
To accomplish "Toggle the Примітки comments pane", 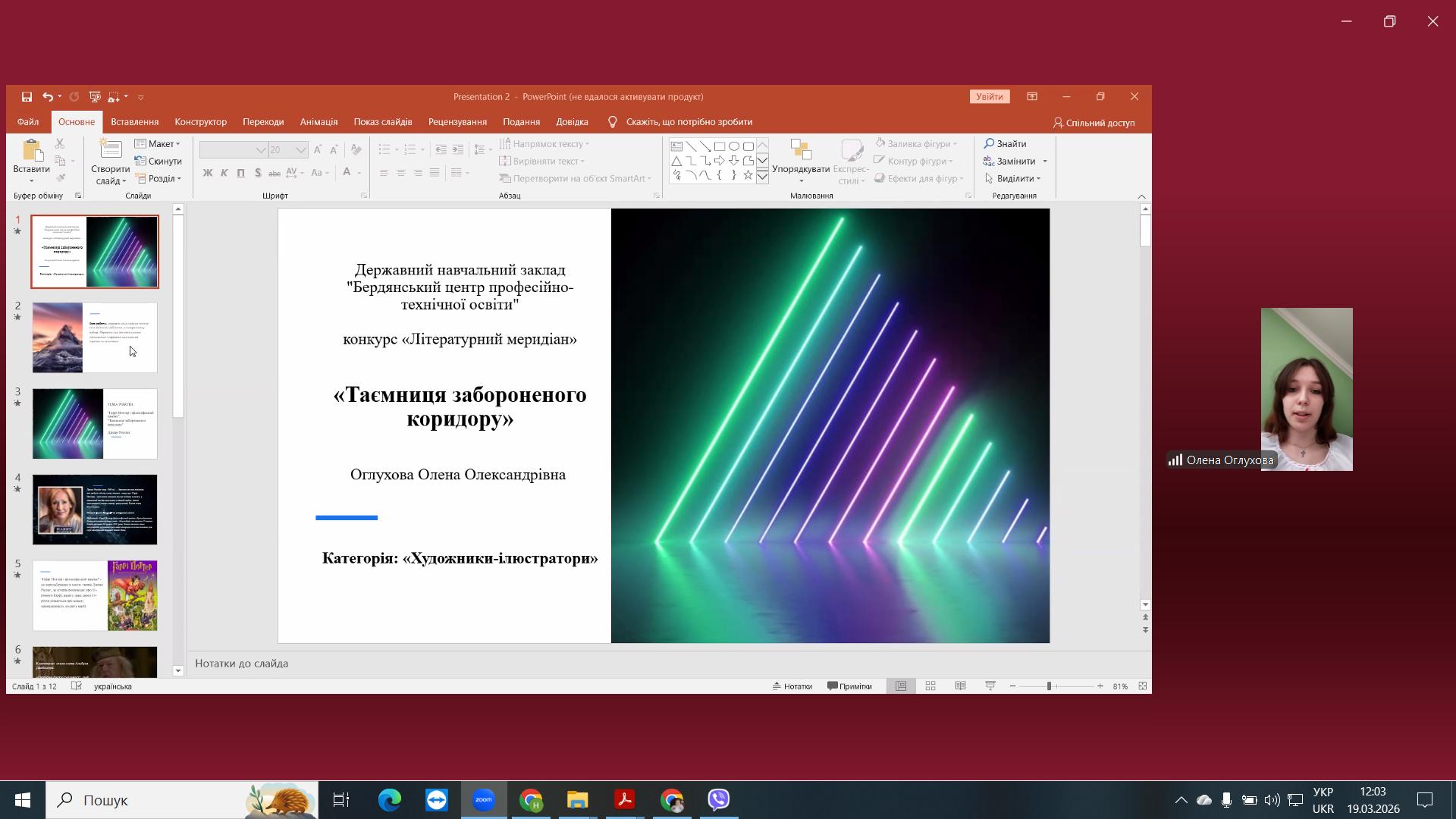I will click(849, 686).
